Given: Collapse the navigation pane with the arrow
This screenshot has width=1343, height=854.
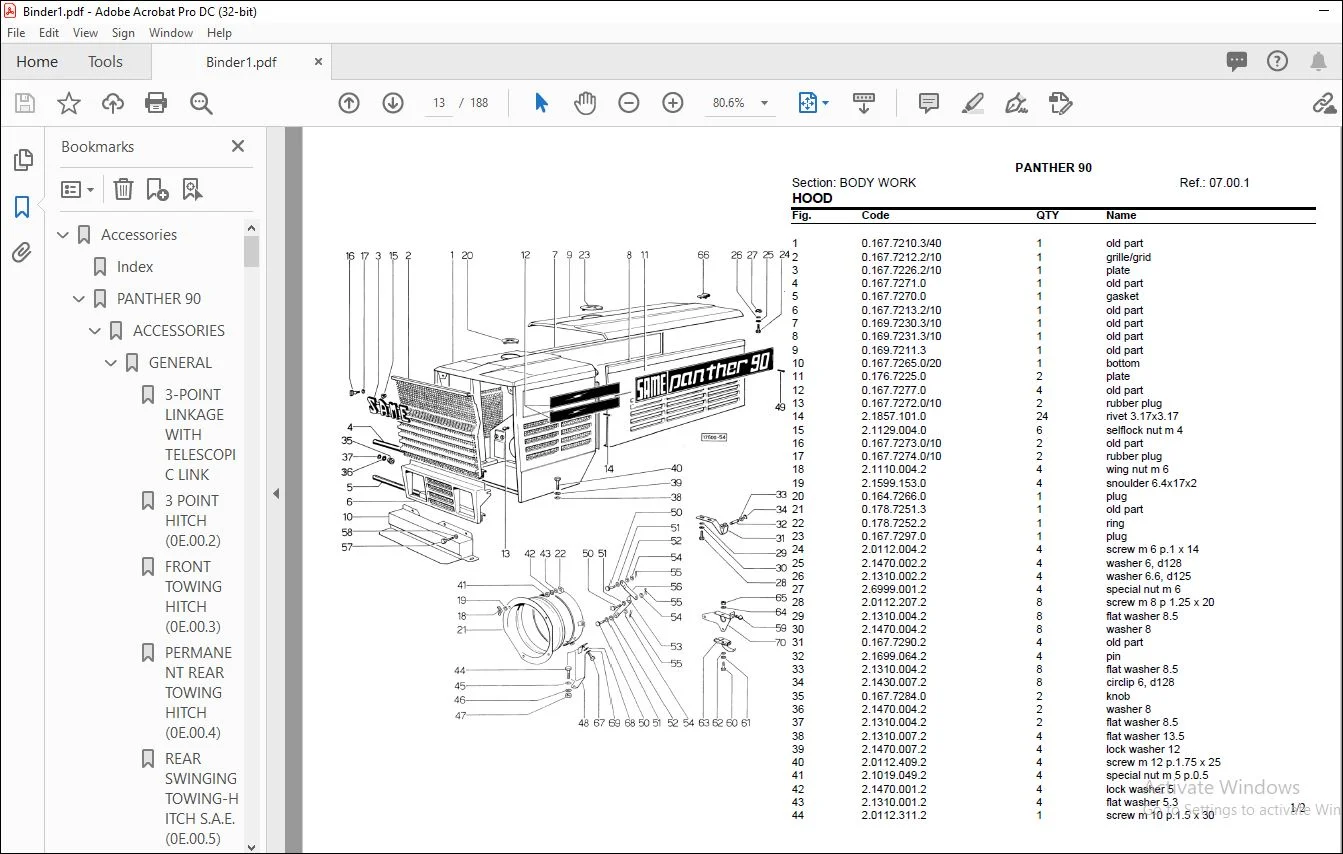Looking at the screenshot, I should click(x=276, y=493).
